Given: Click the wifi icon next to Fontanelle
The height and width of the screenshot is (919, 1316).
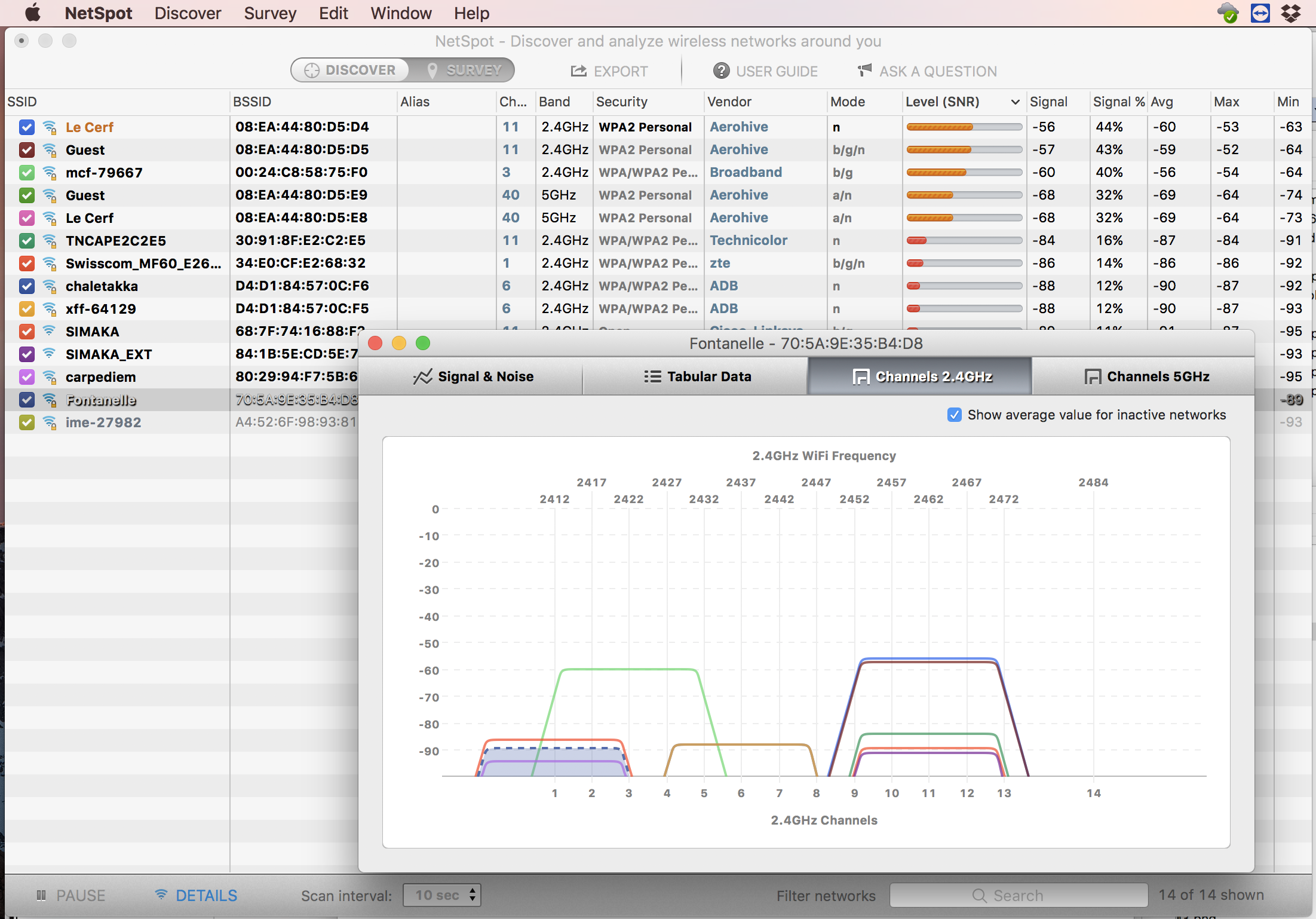Looking at the screenshot, I should [x=50, y=400].
